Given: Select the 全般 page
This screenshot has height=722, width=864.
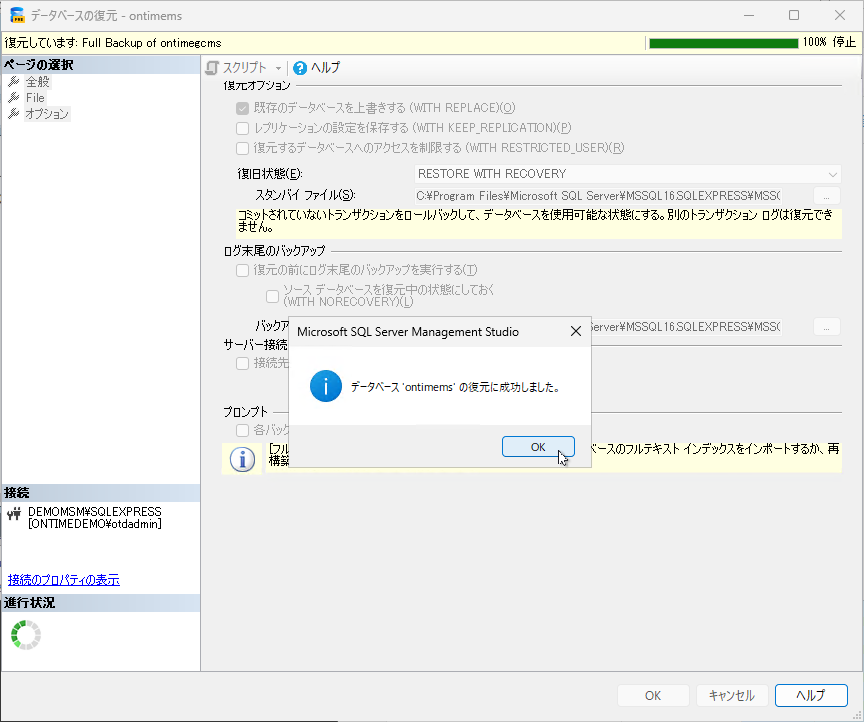Looking at the screenshot, I should pyautogui.click(x=37, y=82).
